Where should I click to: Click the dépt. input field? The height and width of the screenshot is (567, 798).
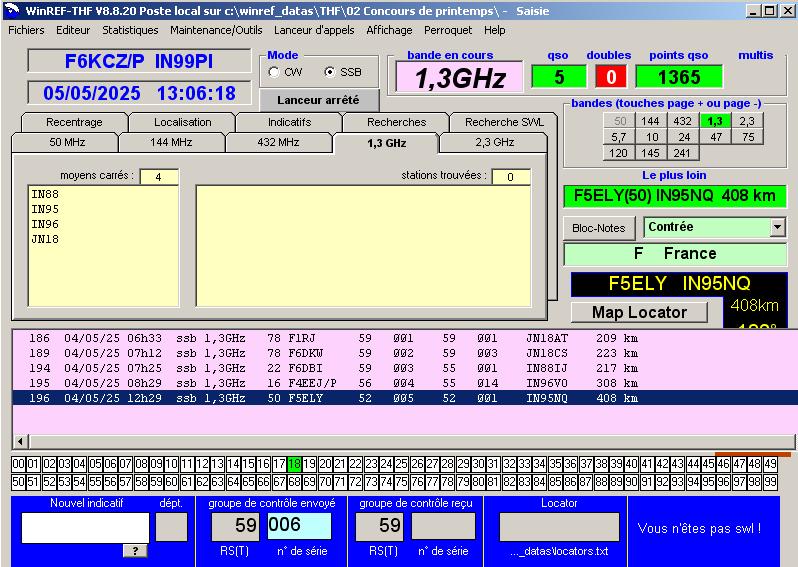pyautogui.click(x=172, y=527)
